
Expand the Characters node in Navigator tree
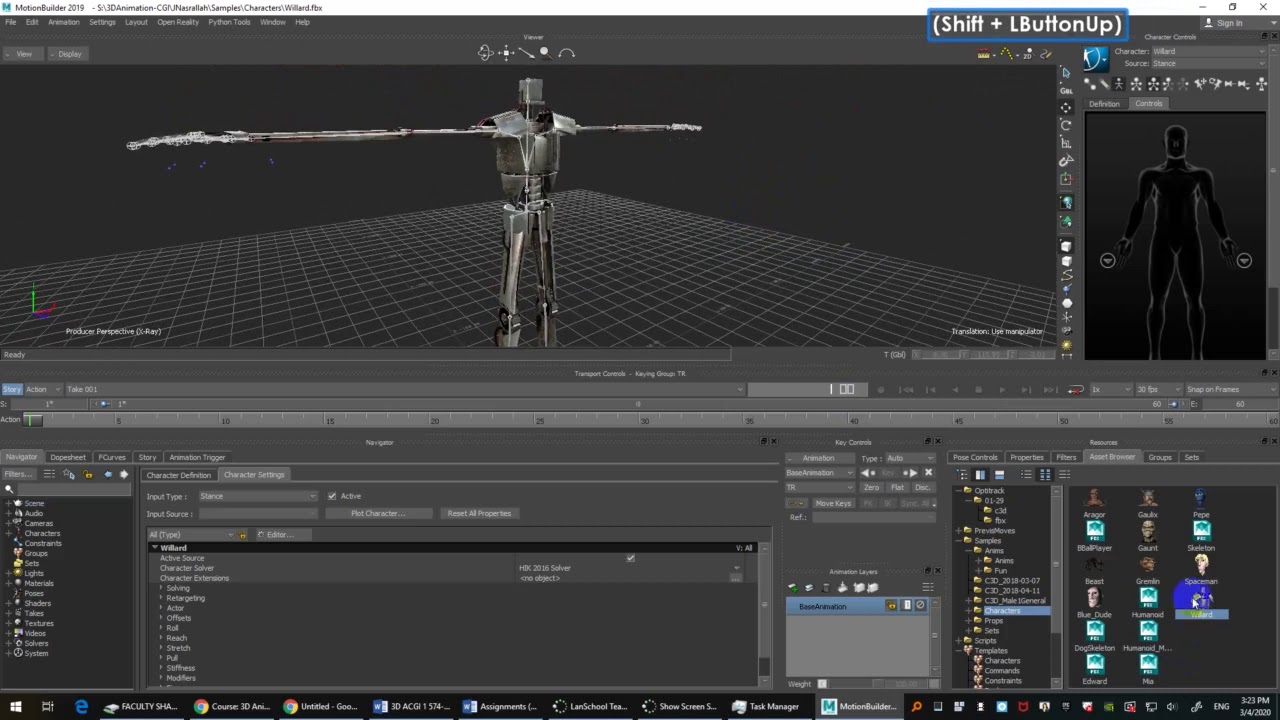[x=8, y=533]
